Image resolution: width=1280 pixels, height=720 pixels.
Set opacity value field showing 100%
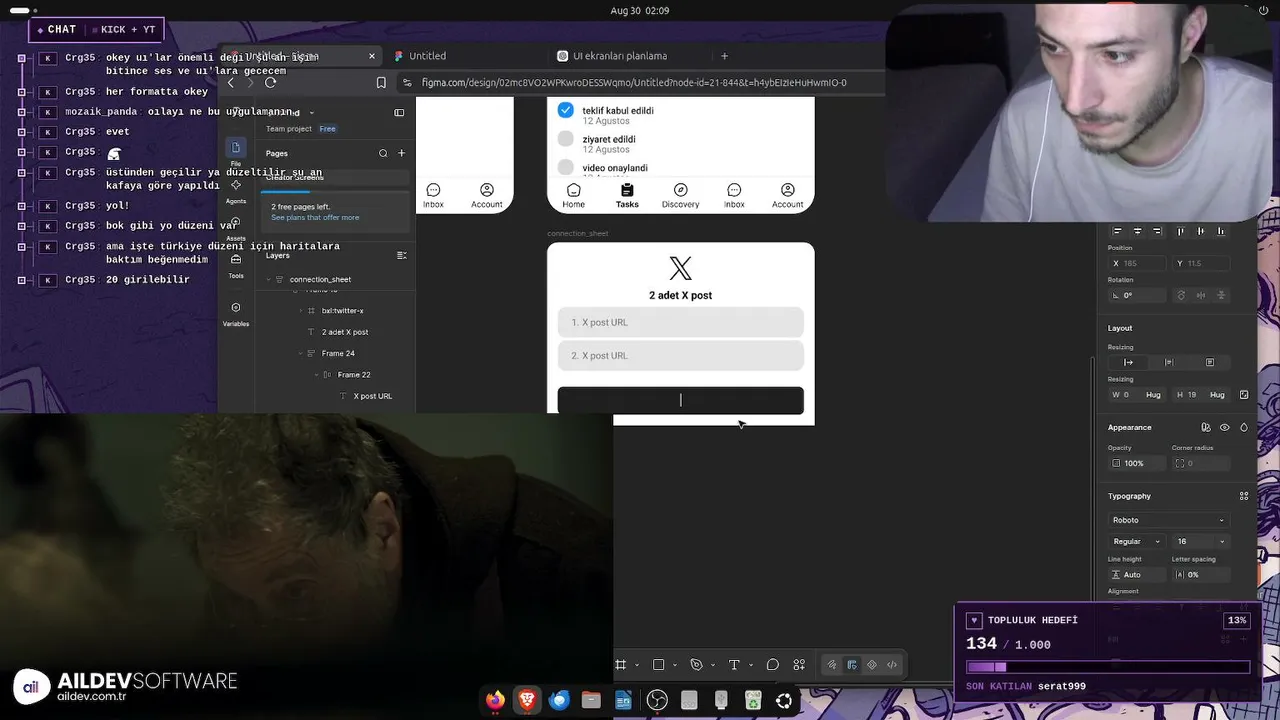pyautogui.click(x=1137, y=463)
